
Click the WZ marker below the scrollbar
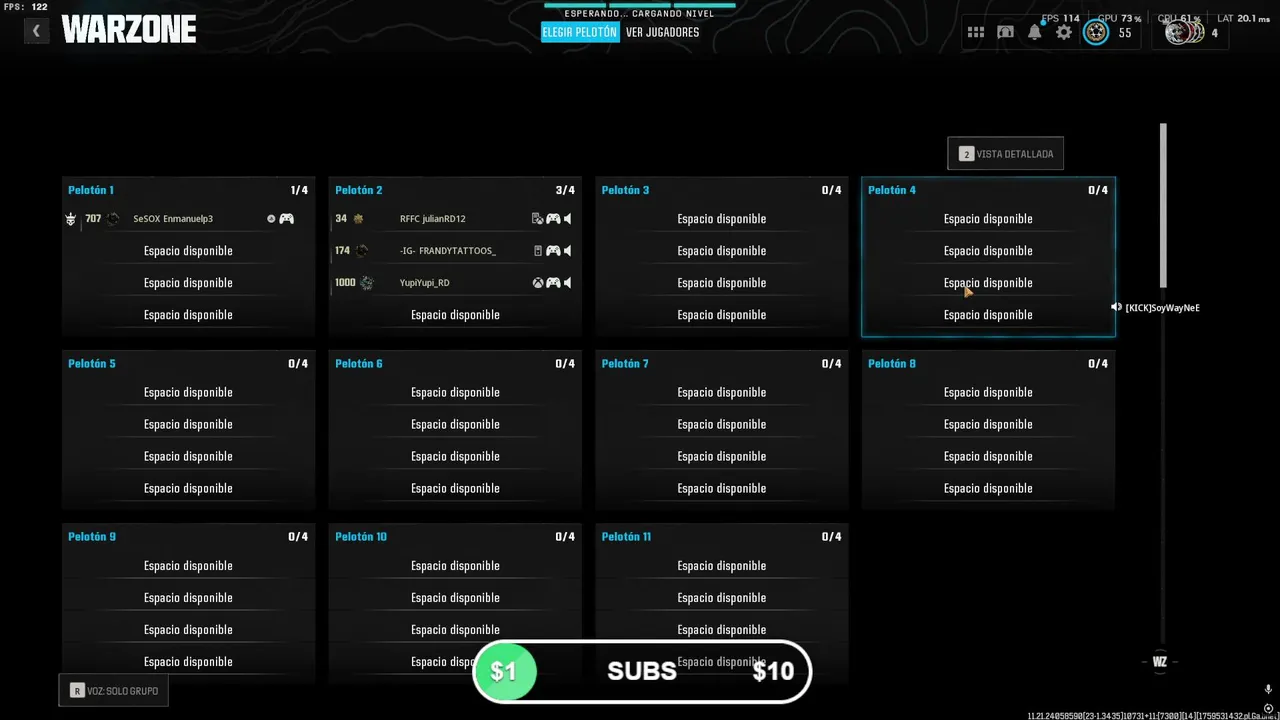pyautogui.click(x=1160, y=662)
